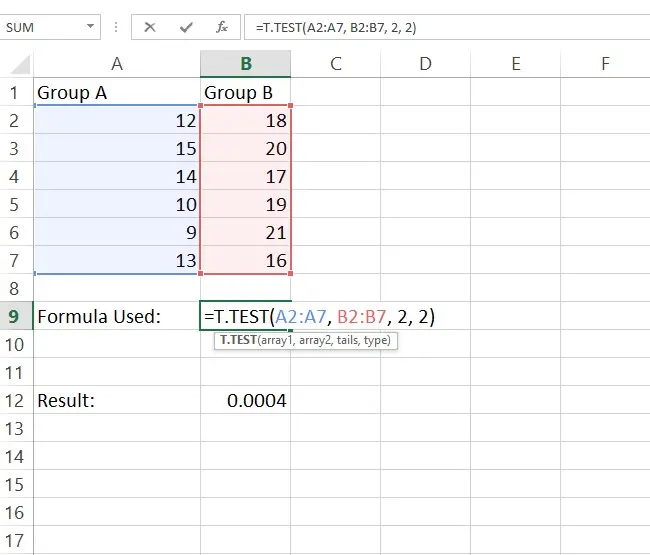The width and height of the screenshot is (650, 555).
Task: Click cell containing value 13
Action: point(117,260)
